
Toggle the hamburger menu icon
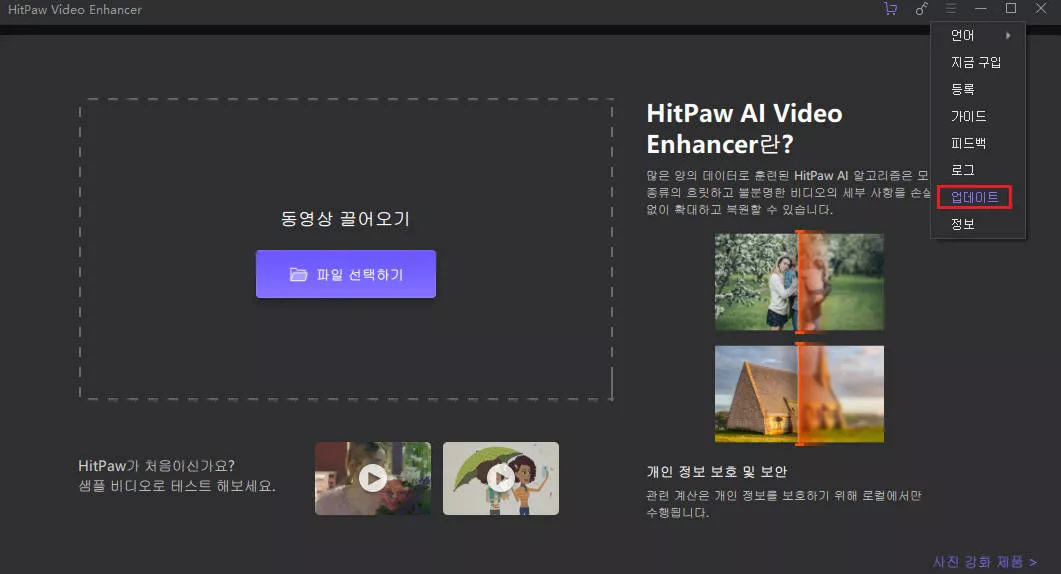click(951, 8)
